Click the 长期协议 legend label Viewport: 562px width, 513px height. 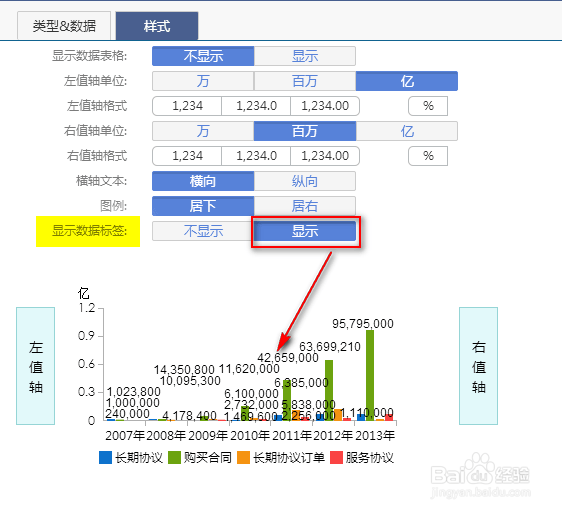click(x=139, y=458)
